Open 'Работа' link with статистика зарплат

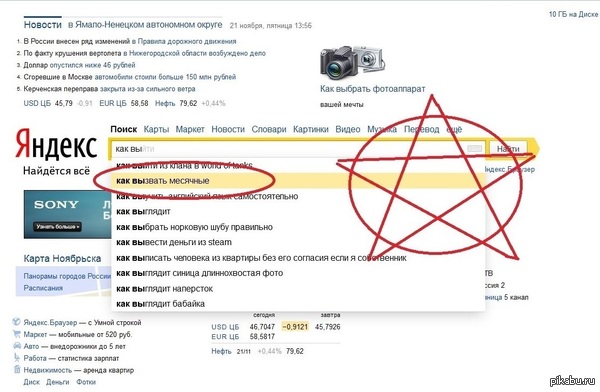coord(35,358)
